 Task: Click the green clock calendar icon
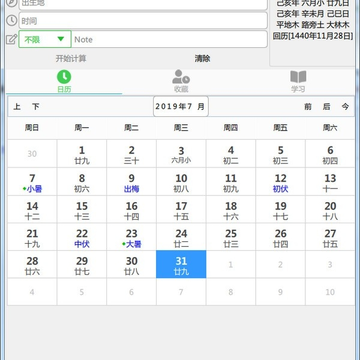click(x=64, y=77)
